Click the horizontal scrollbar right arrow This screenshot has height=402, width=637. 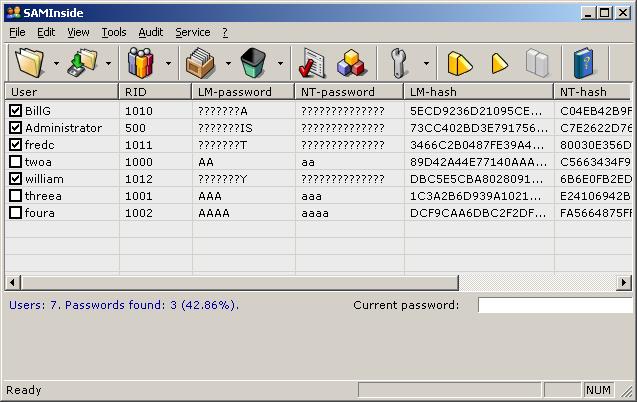[624, 282]
